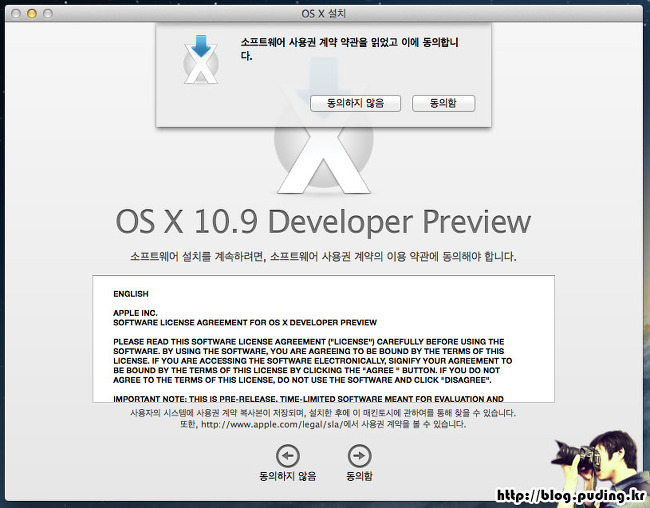The height and width of the screenshot is (508, 650).
Task: Click the SOFTWARE LICENSE AGREEMENT FOR OS X DEVELOPER PREVIEW line
Action: (x=245, y=323)
